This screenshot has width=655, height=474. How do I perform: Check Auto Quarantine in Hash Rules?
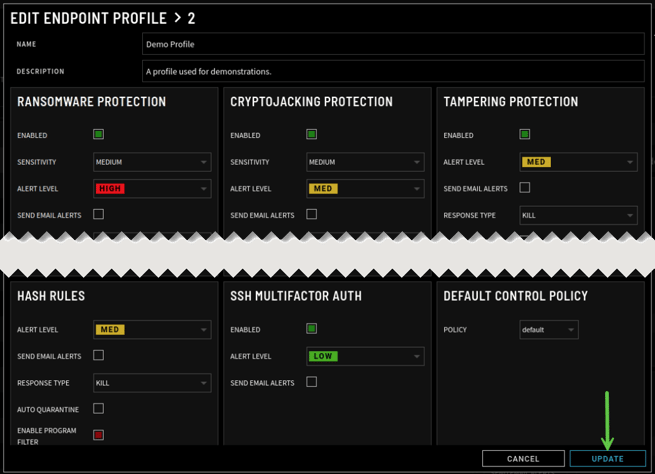[99, 408]
